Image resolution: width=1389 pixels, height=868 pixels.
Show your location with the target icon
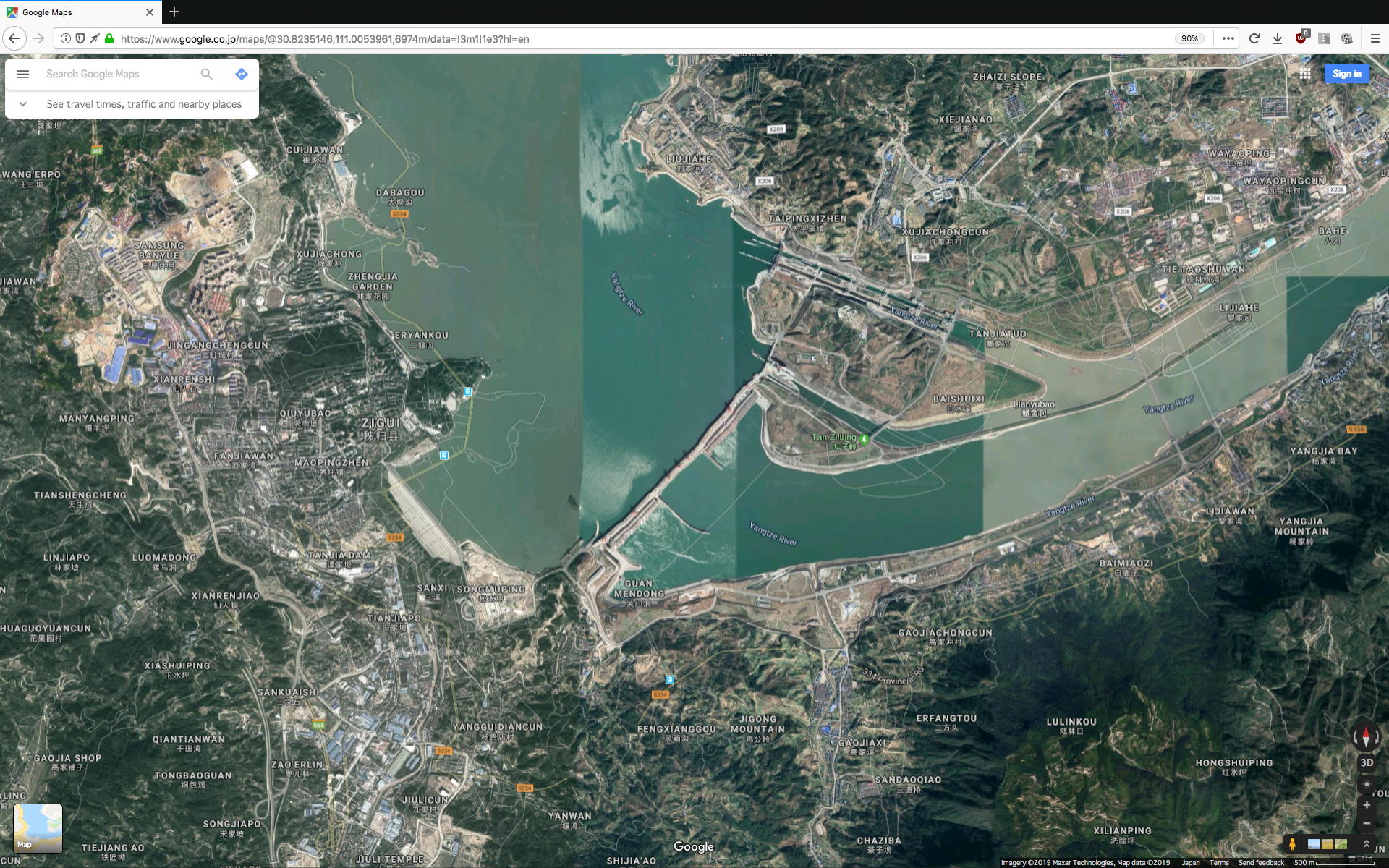pos(1366,784)
